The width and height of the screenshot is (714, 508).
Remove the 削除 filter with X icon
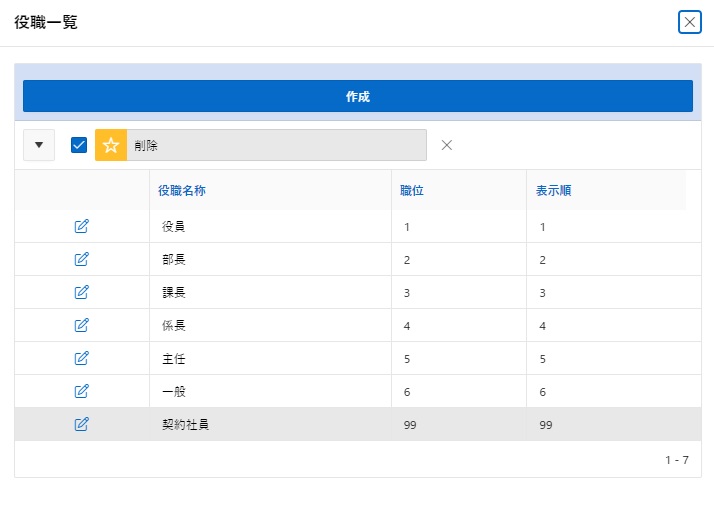click(x=447, y=145)
